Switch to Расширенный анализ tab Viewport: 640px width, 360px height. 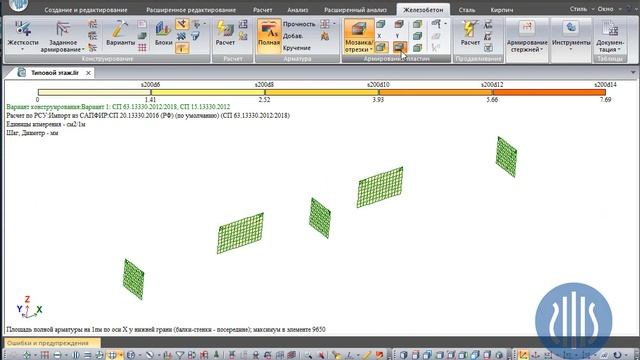tap(355, 10)
